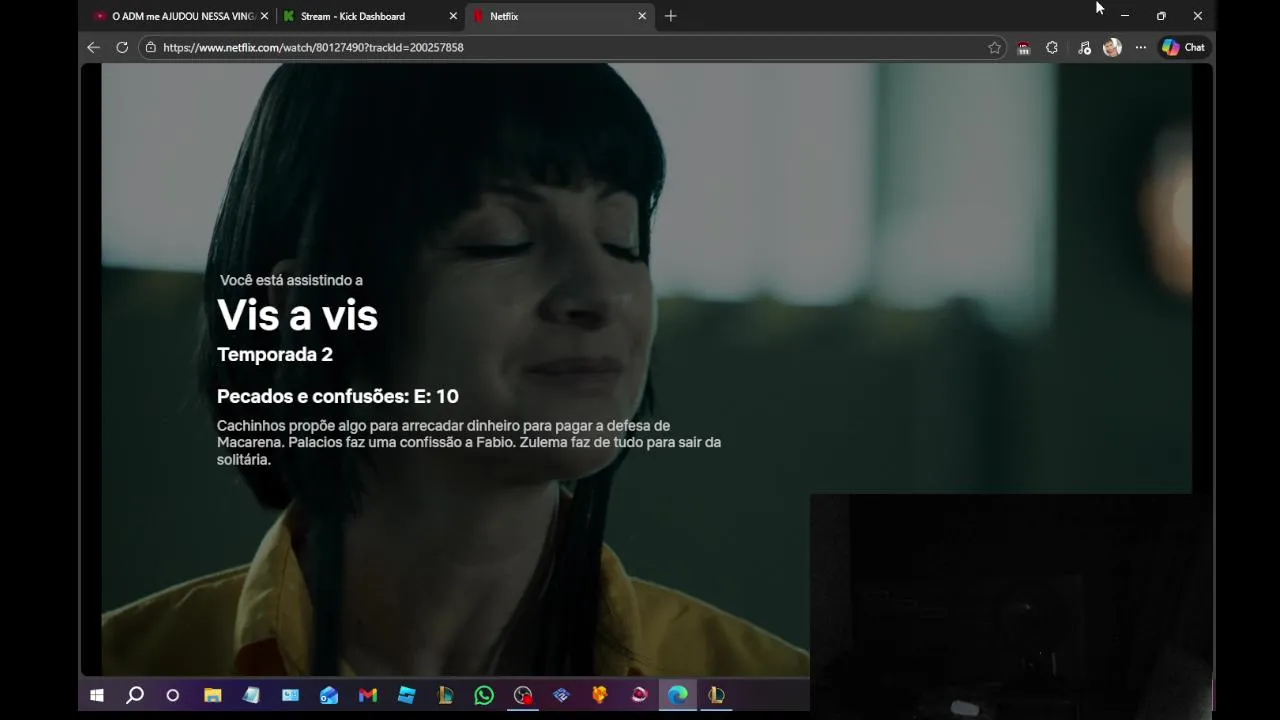The width and height of the screenshot is (1280, 720).
Task: Open last League of Legends taskbar icon
Action: point(716,695)
